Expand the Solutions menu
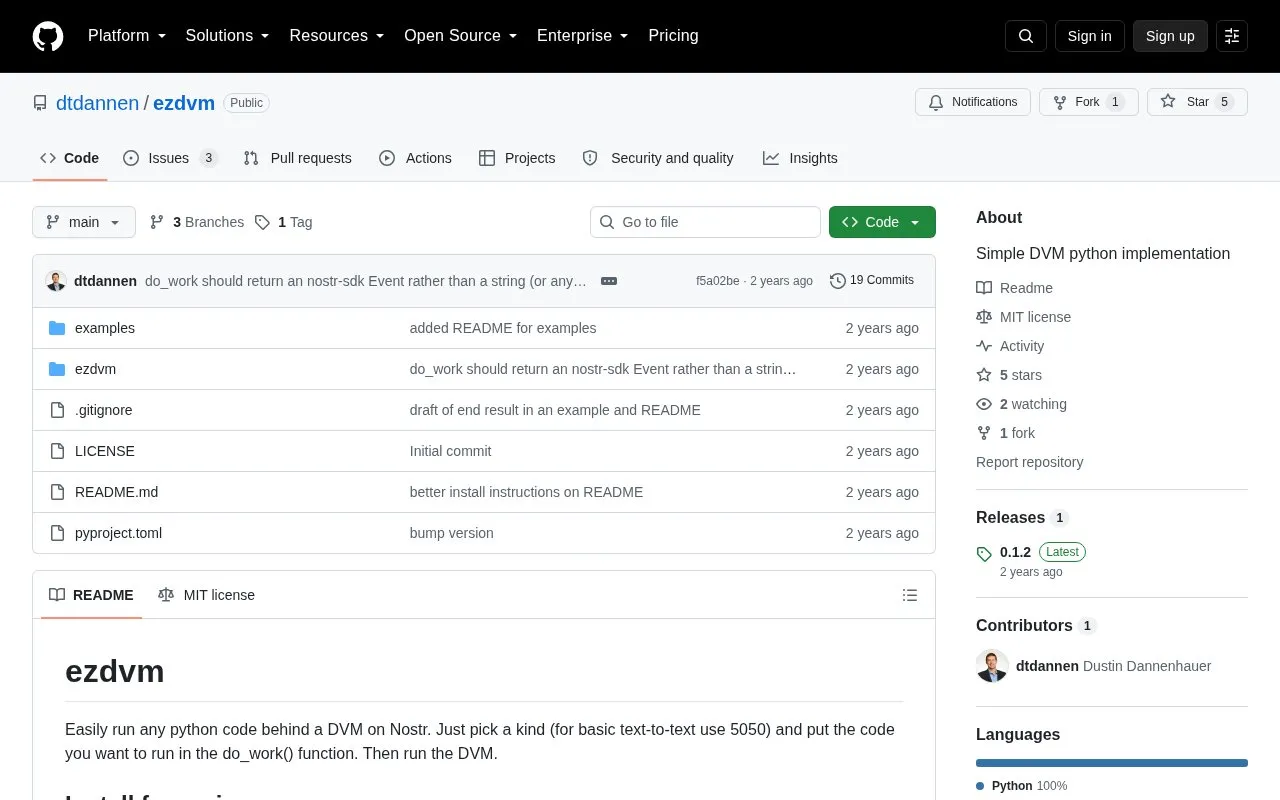This screenshot has width=1280, height=800. click(228, 36)
